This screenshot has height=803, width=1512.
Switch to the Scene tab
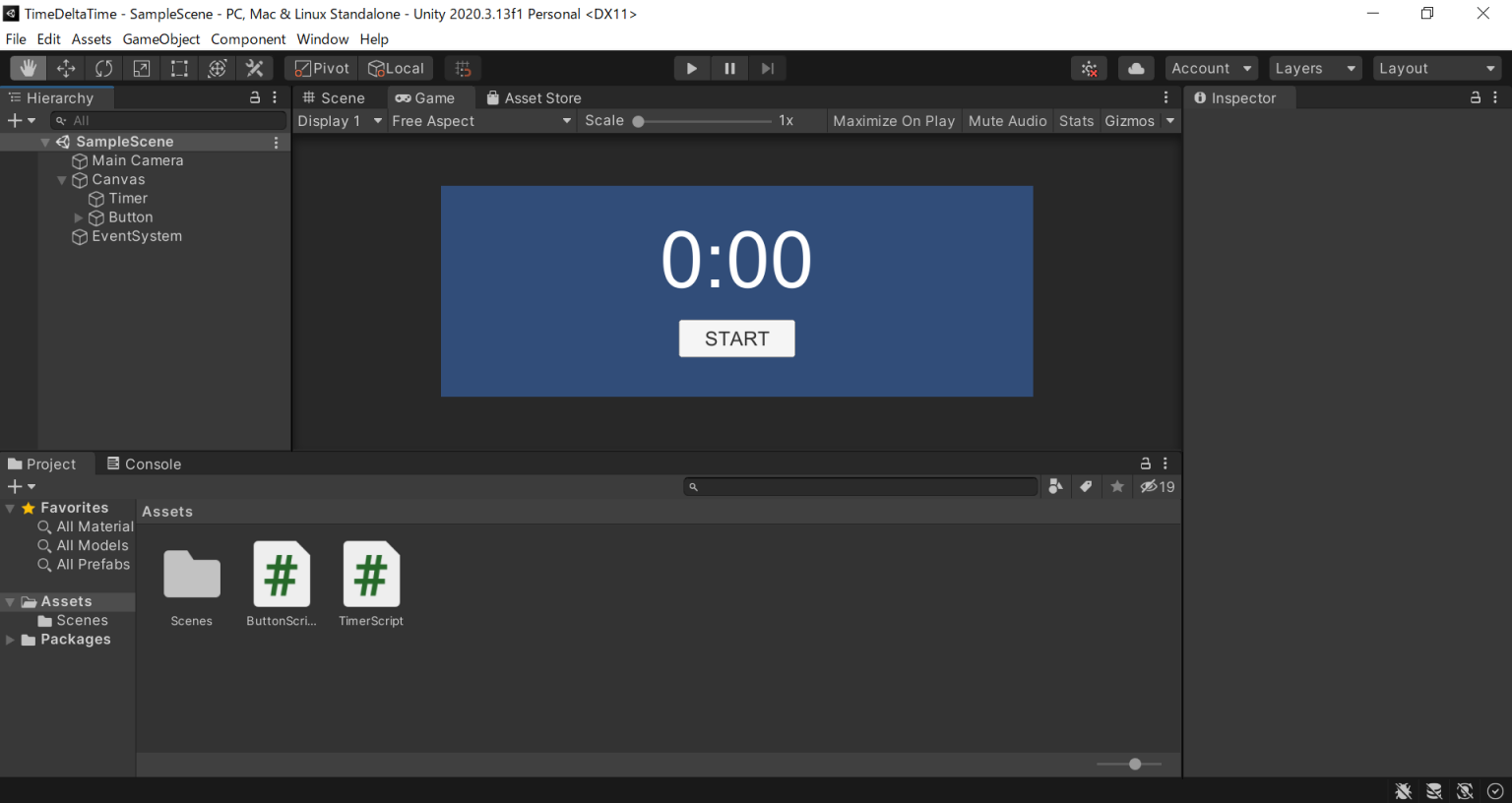pyautogui.click(x=334, y=98)
